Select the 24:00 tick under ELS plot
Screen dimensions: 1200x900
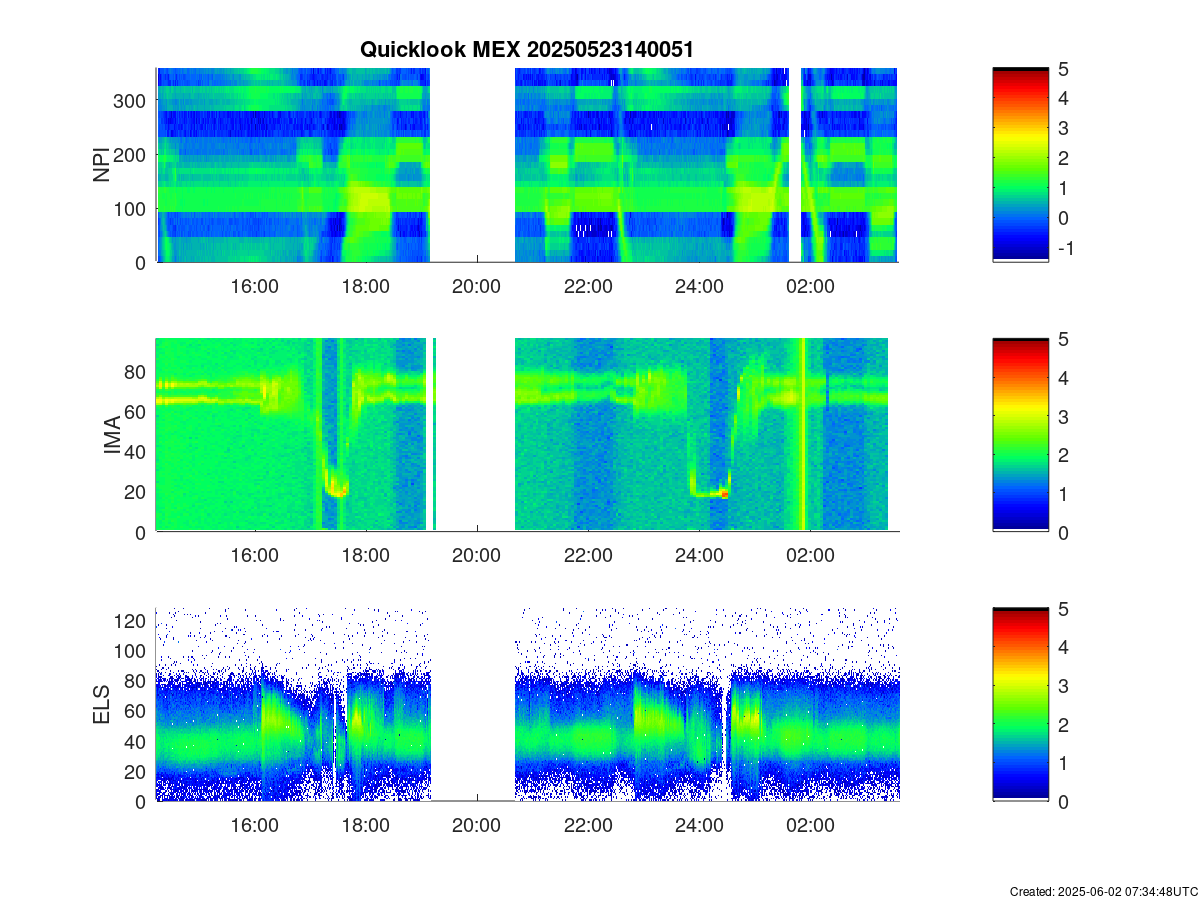click(x=699, y=825)
